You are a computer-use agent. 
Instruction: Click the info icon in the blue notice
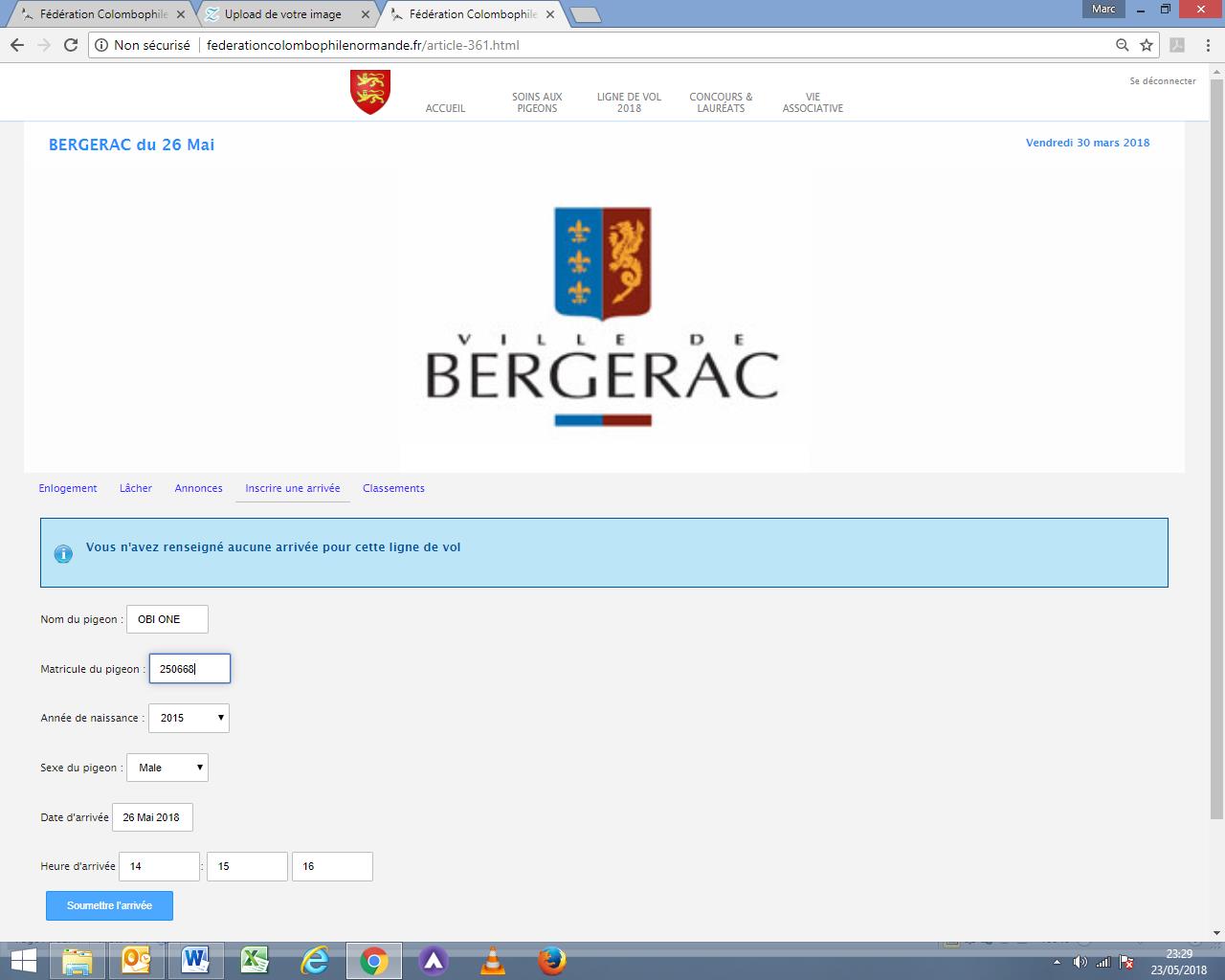pos(63,554)
